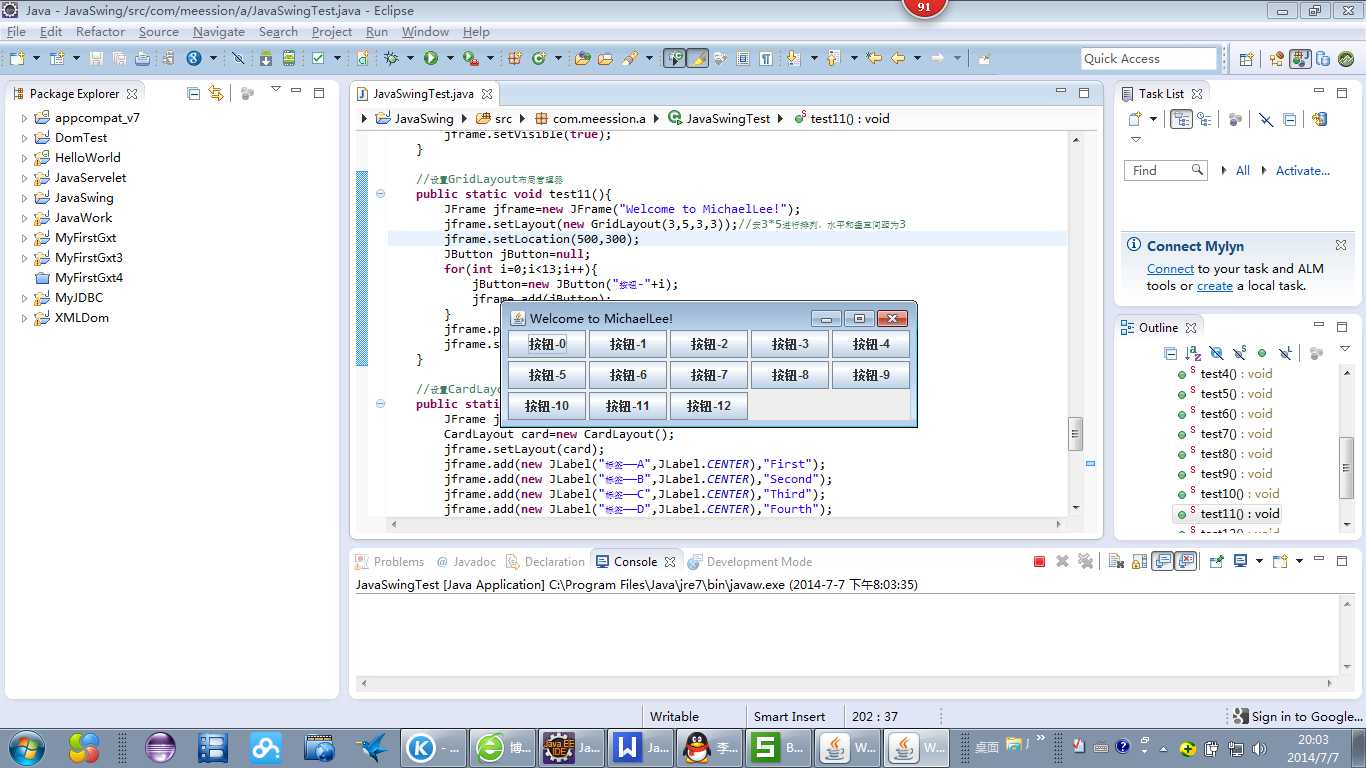The height and width of the screenshot is (768, 1366).
Task: Toggle Show Whitespace Characters pilcrow icon
Action: [x=766, y=59]
